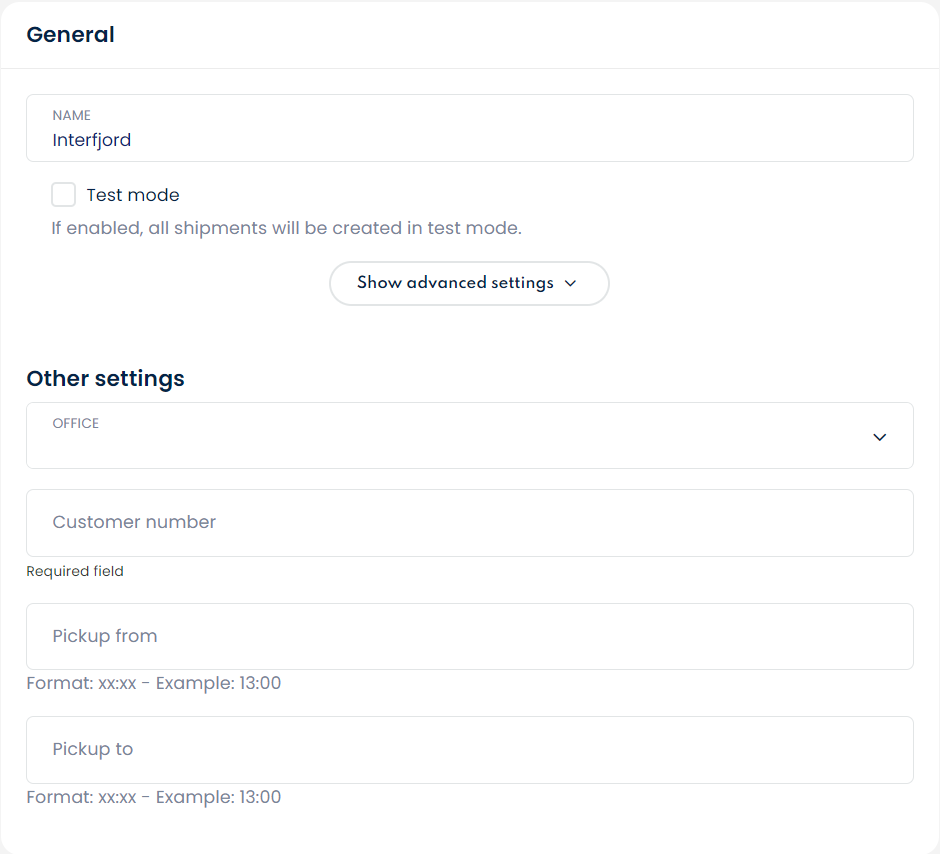This screenshot has height=854, width=940.
Task: Click the Customer number field
Action: (x=469, y=522)
